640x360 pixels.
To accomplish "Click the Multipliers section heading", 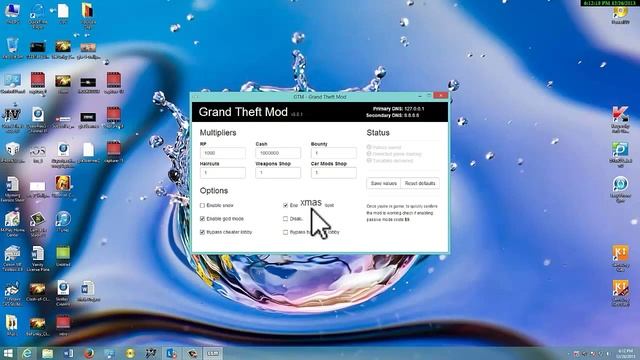I will [218, 133].
